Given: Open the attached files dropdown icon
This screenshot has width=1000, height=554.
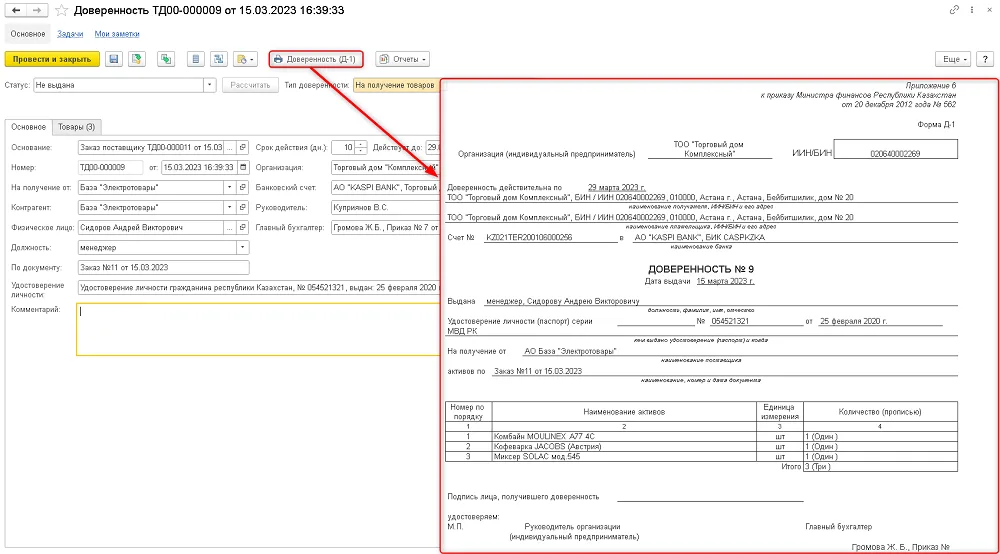Looking at the screenshot, I should [x=246, y=59].
